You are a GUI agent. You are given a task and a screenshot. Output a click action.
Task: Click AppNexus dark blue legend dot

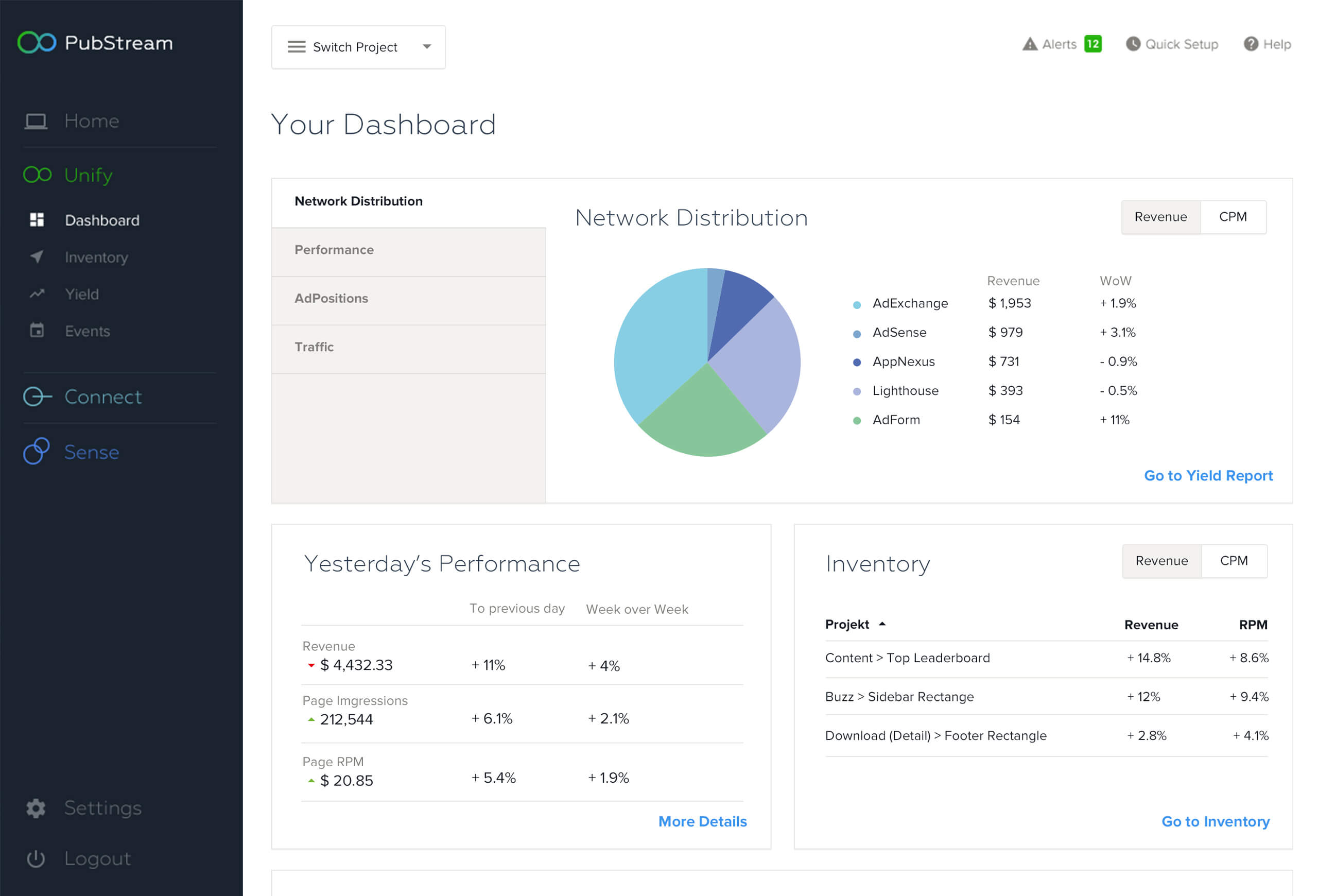tap(856, 363)
